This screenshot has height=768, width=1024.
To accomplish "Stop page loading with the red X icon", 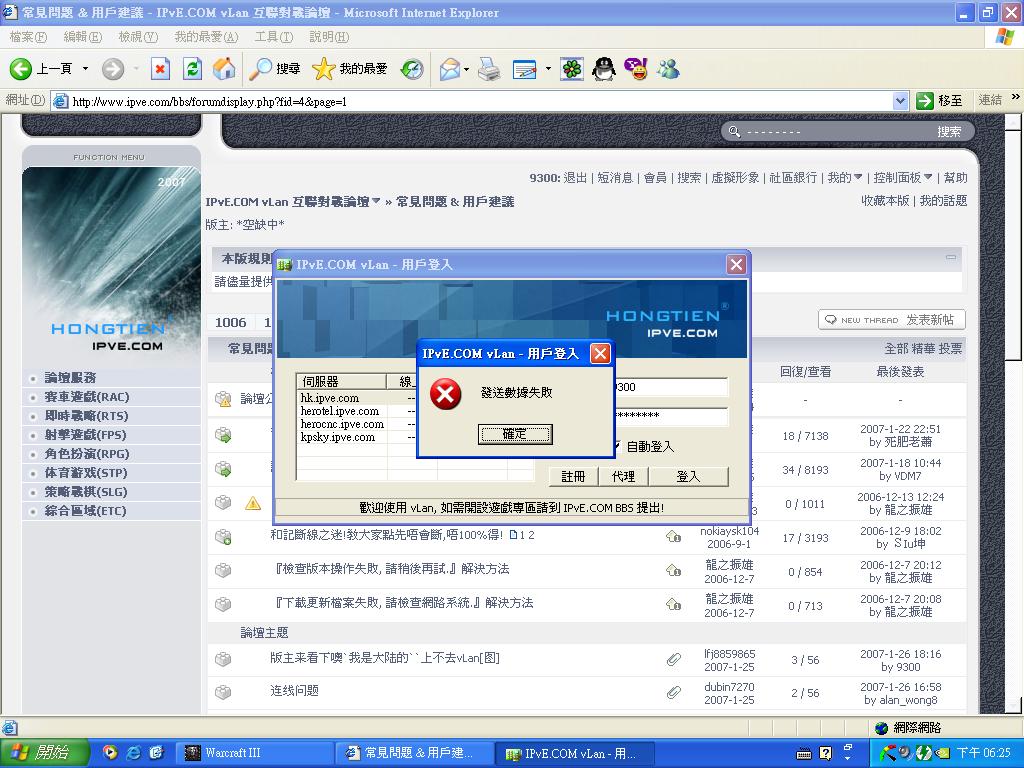I will (x=162, y=69).
